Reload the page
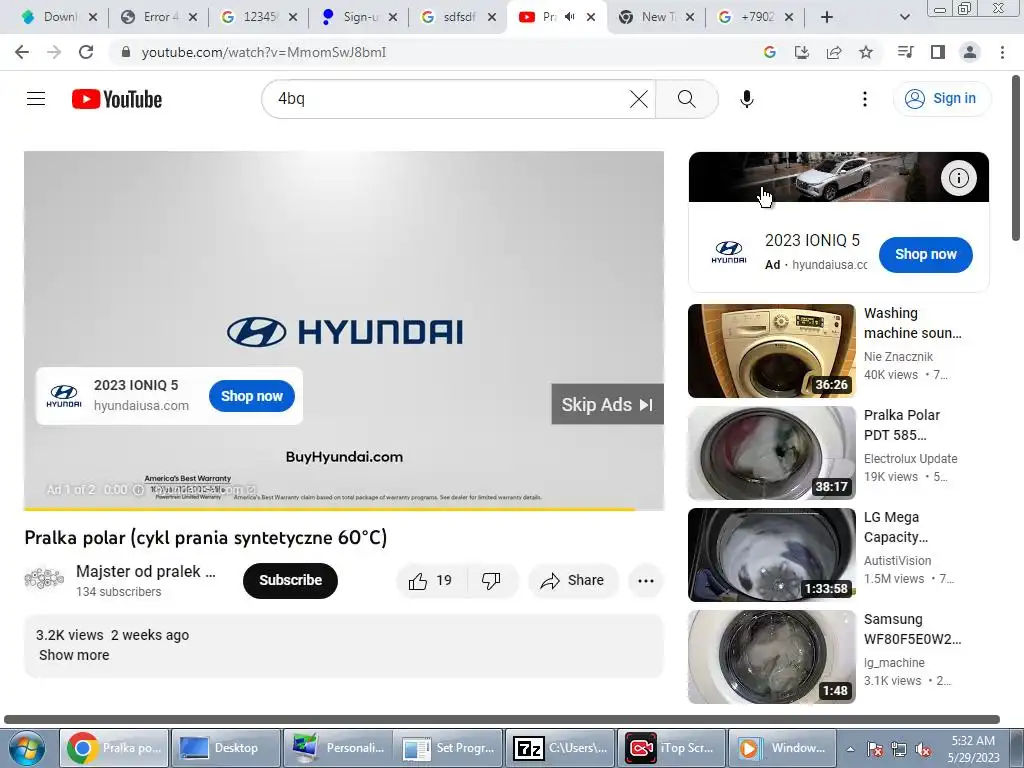This screenshot has width=1024, height=768. (86, 52)
